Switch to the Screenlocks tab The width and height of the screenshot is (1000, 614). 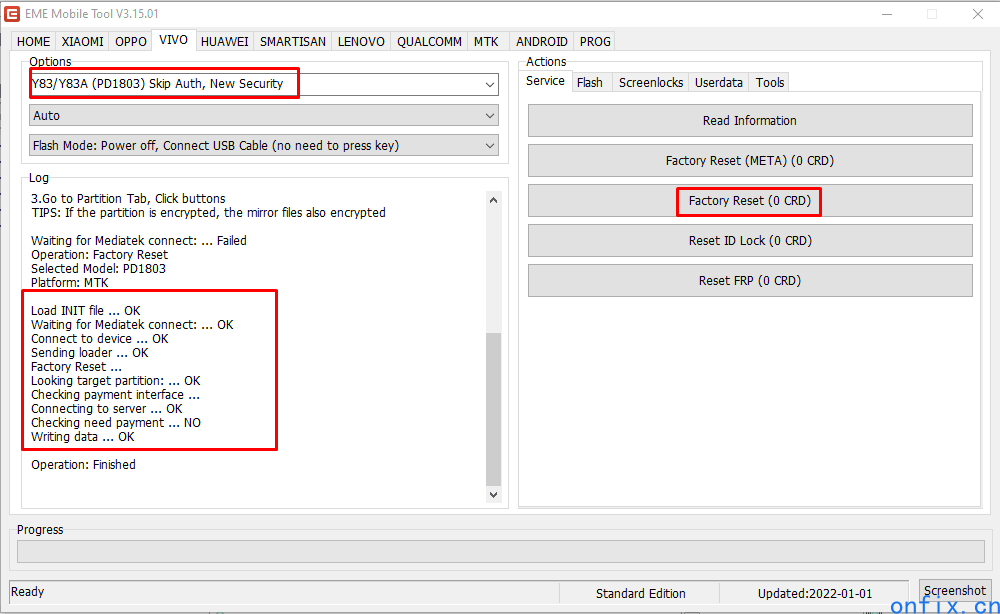[651, 82]
